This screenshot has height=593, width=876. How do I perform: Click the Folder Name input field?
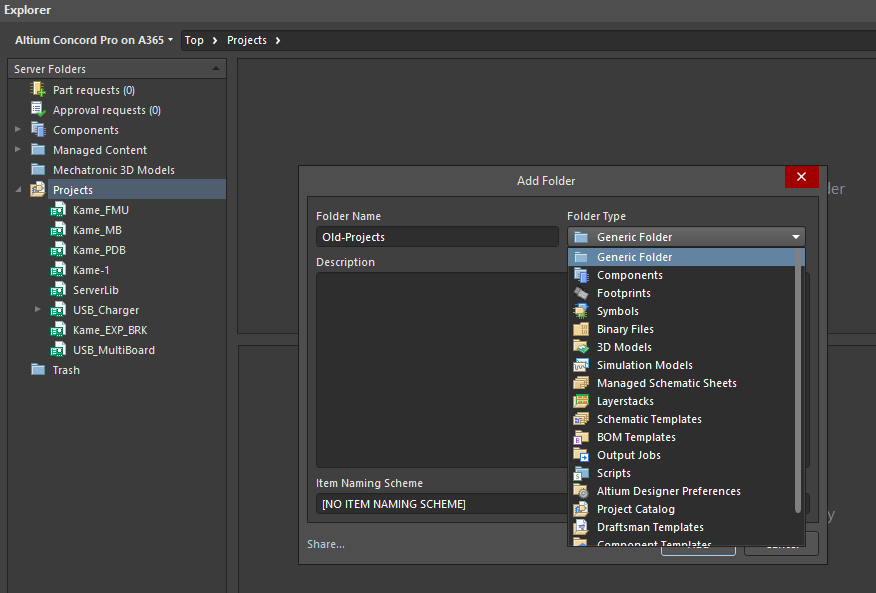(437, 237)
